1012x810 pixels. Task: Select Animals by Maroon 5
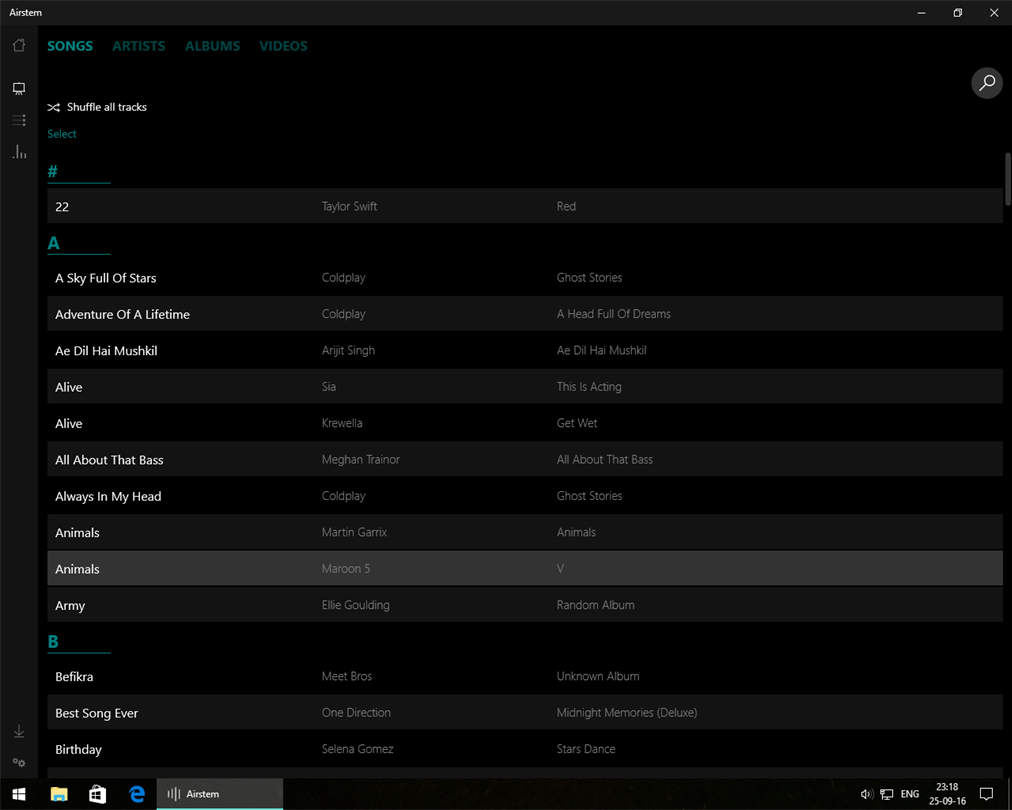525,569
